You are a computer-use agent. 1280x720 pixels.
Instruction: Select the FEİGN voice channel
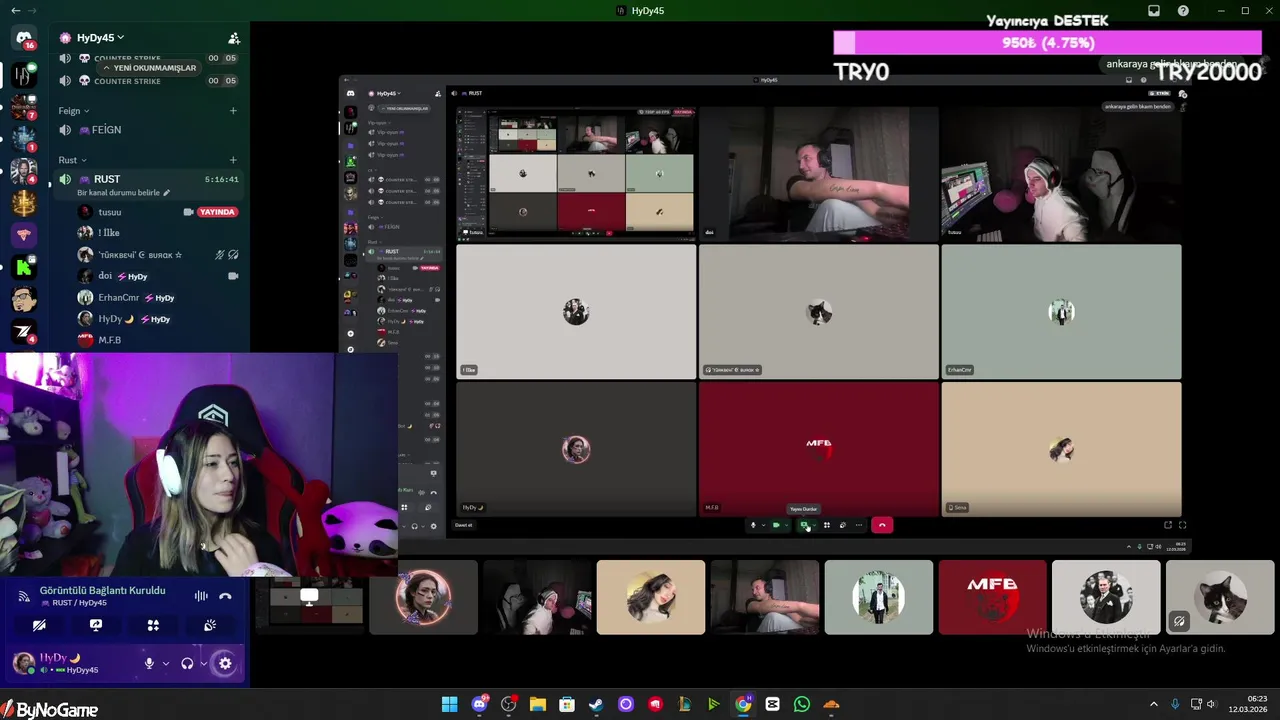click(x=150, y=130)
